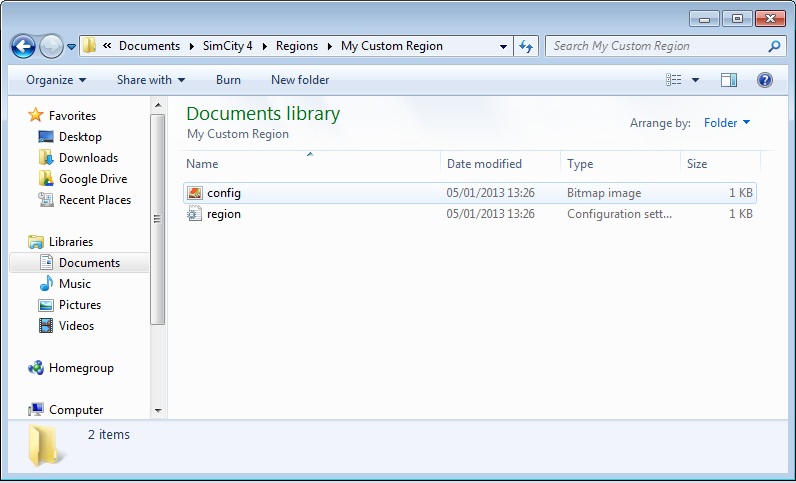Open Google Drive in Favorites
The width and height of the screenshot is (796, 483).
click(93, 179)
